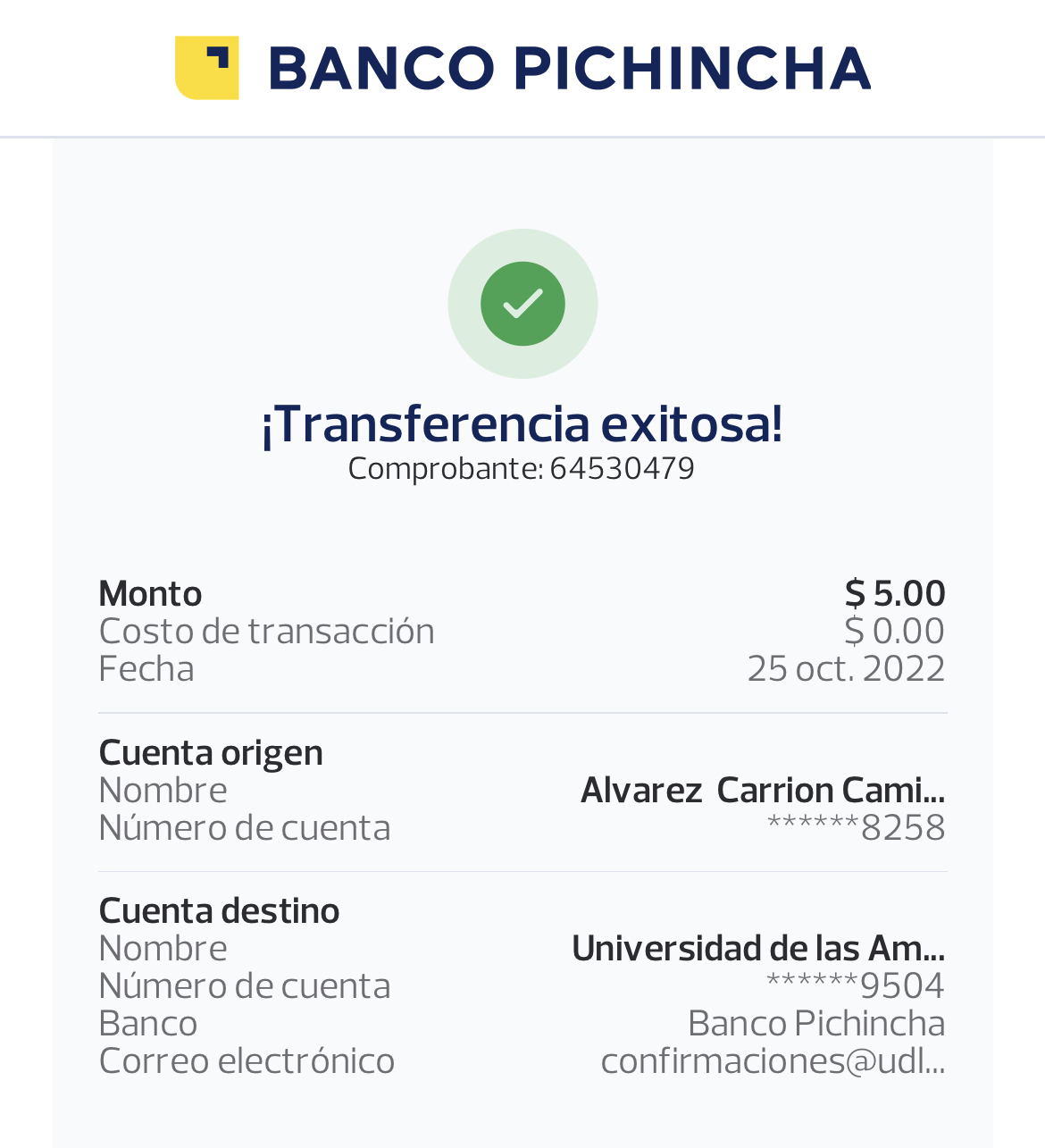Click the Cuenta origen section heading
This screenshot has height=1148, width=1045.
coord(211,753)
